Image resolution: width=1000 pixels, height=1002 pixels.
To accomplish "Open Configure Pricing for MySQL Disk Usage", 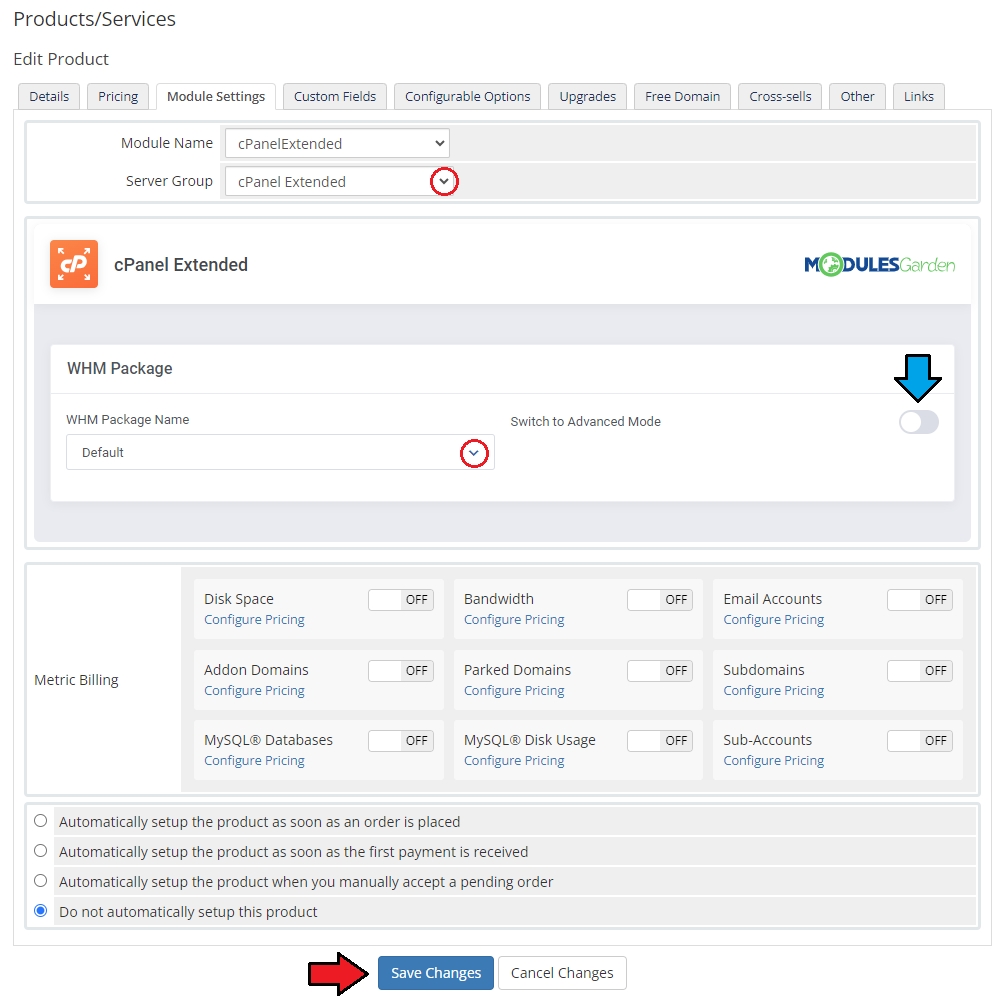I will (514, 760).
